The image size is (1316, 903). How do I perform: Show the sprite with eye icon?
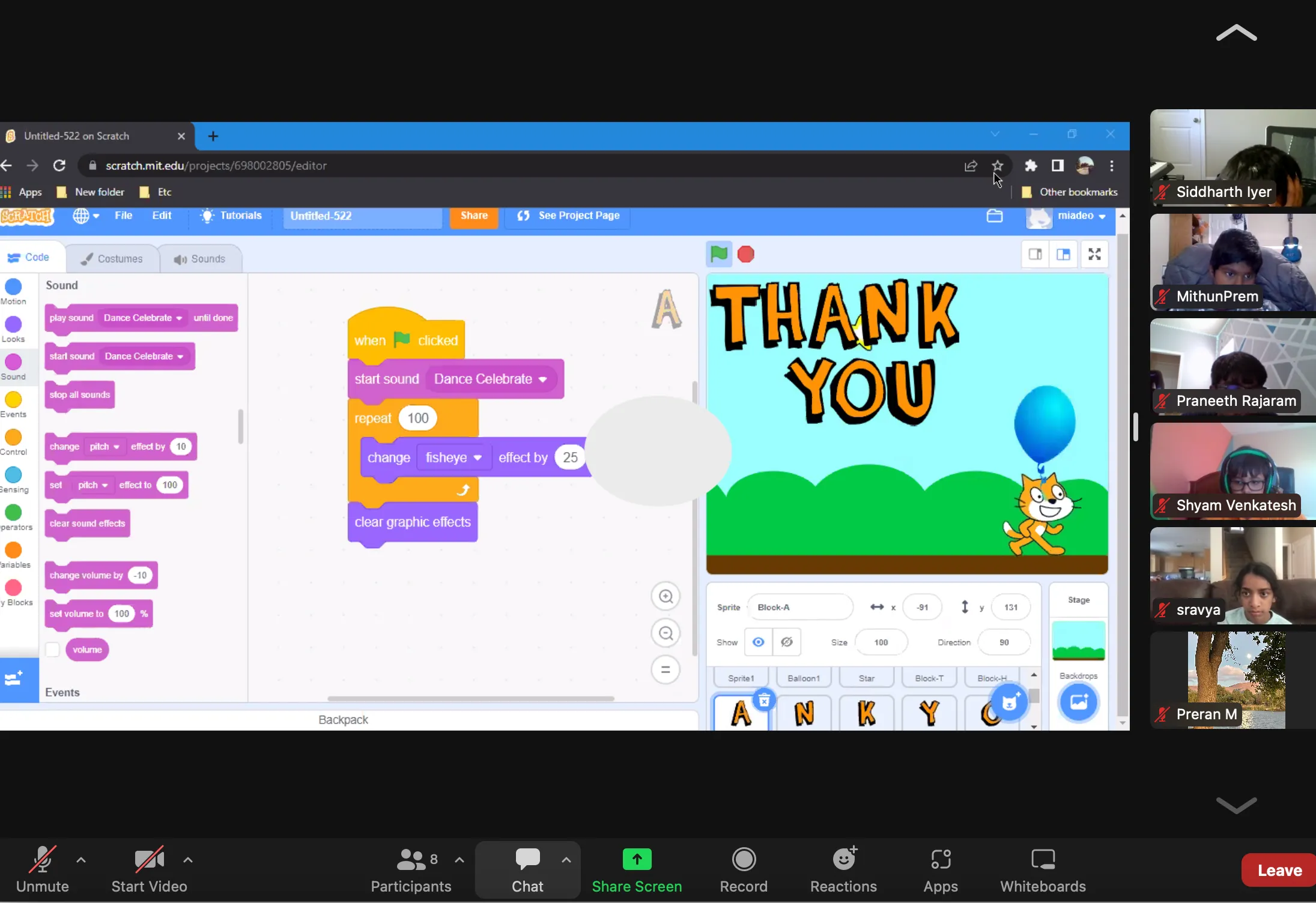[758, 642]
